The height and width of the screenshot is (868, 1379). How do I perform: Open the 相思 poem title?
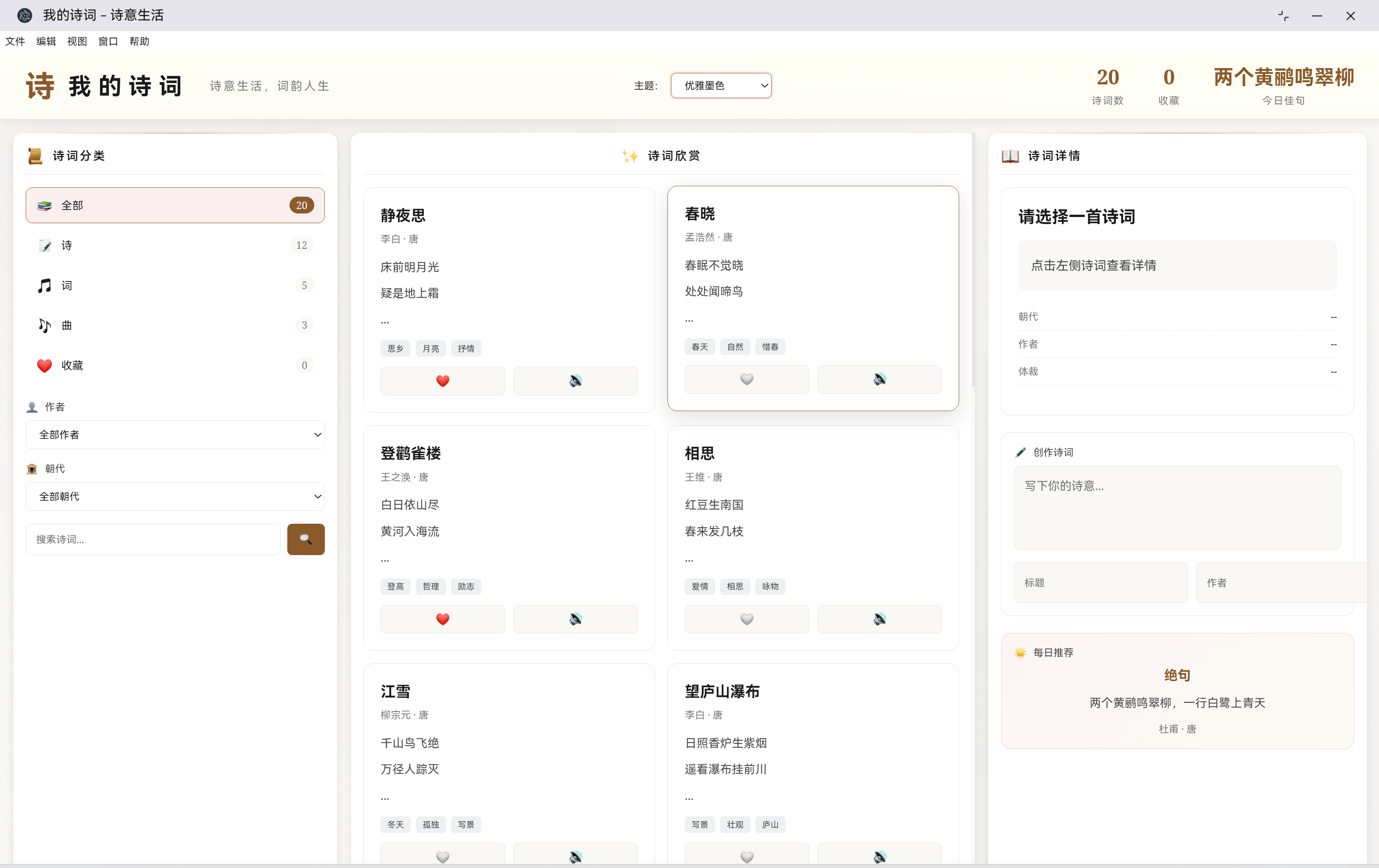[x=700, y=453]
